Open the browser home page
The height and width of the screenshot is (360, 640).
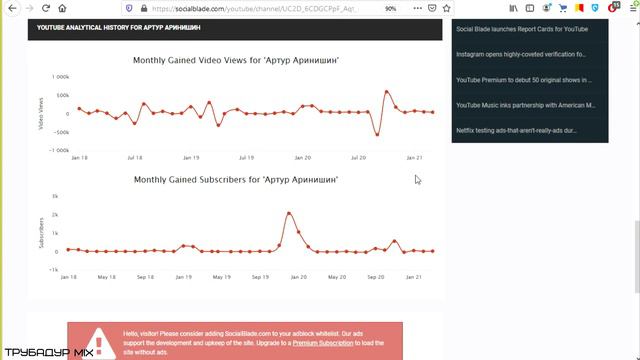click(62, 8)
